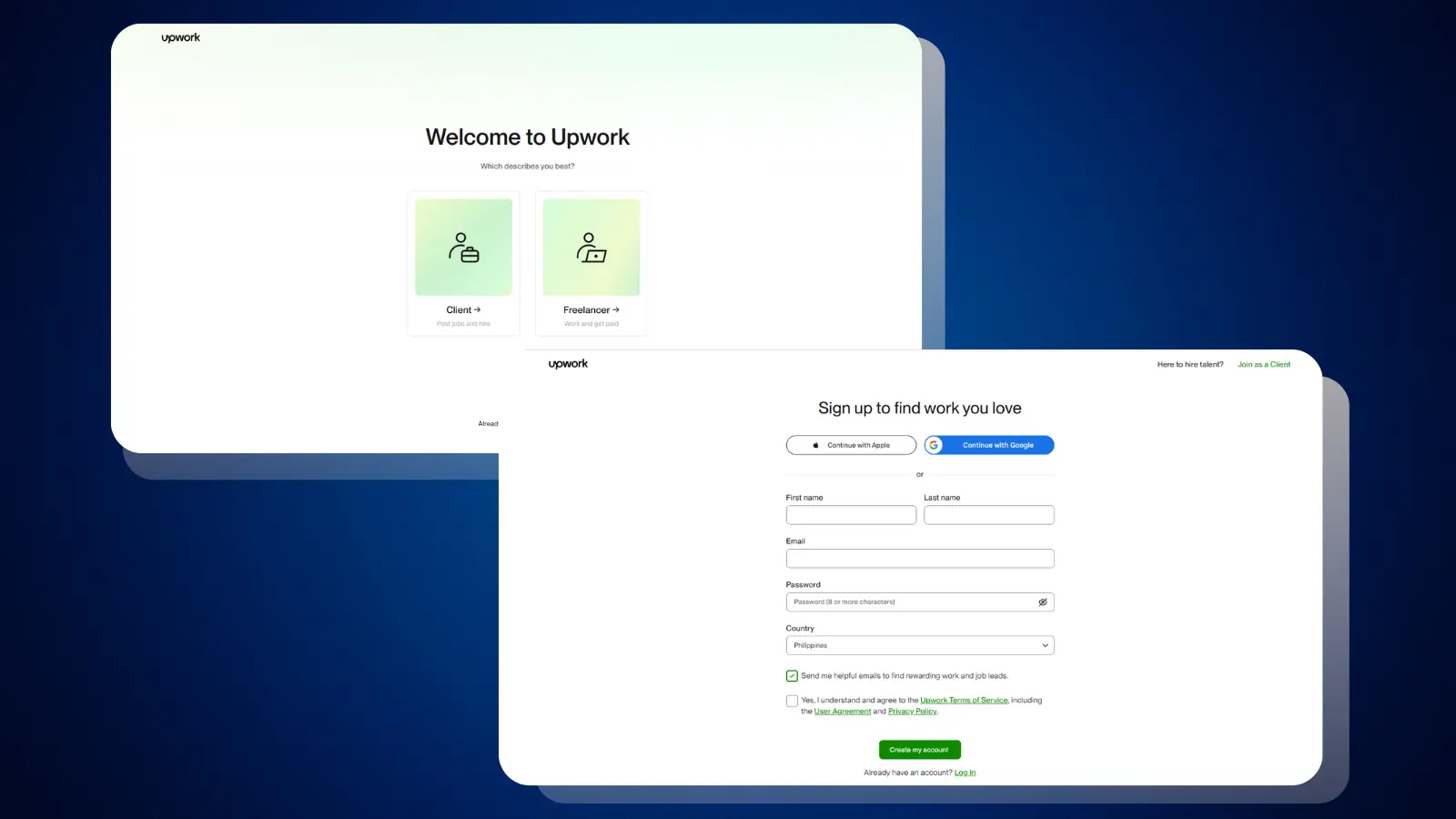
Task: Focus the First name input field
Action: (851, 515)
